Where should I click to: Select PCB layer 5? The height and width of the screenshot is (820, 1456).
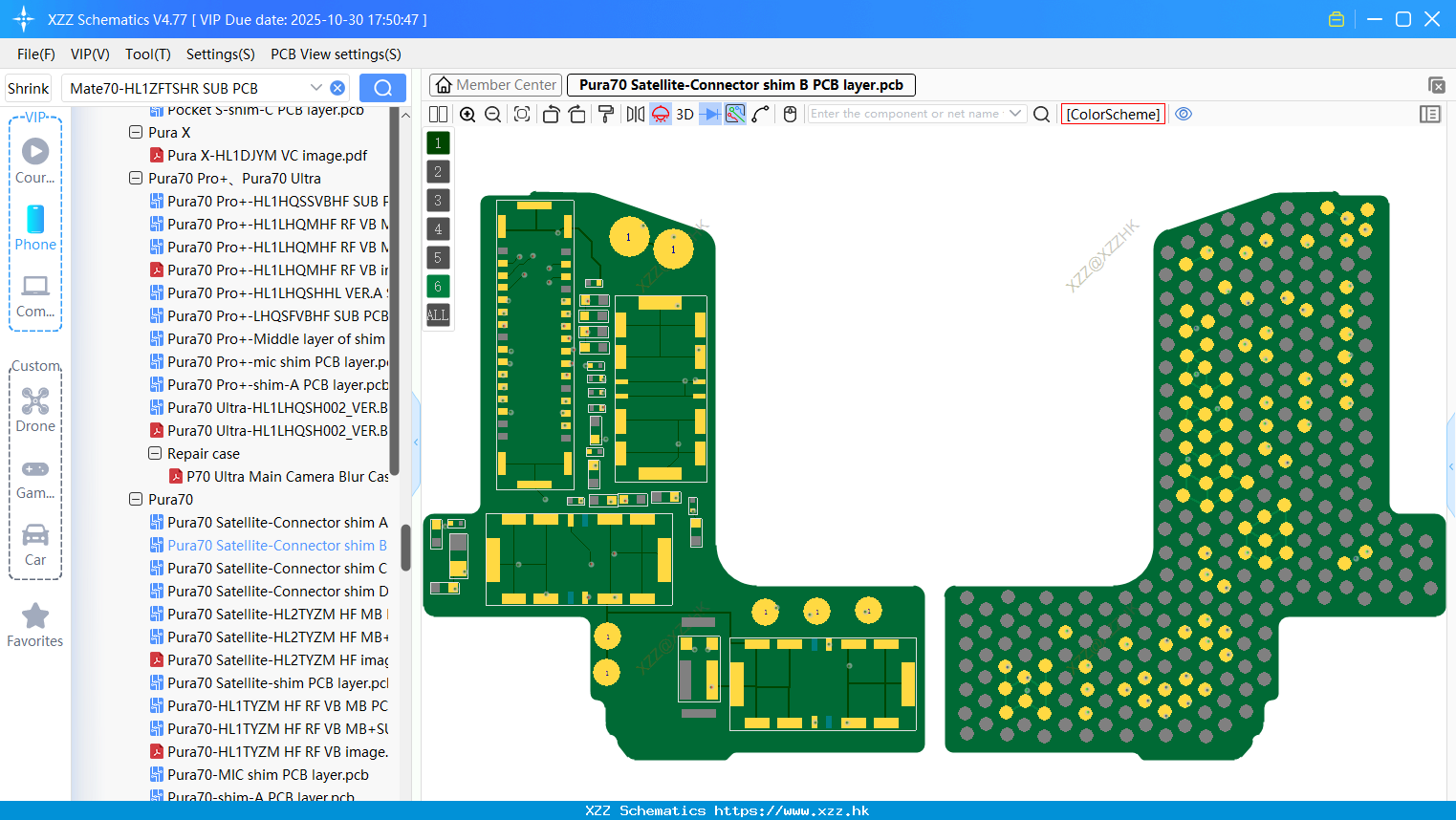click(438, 258)
